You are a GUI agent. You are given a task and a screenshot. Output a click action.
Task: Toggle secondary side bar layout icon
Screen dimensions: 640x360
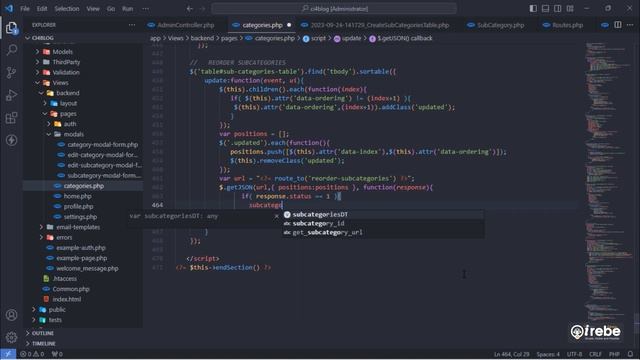[x=558, y=9]
